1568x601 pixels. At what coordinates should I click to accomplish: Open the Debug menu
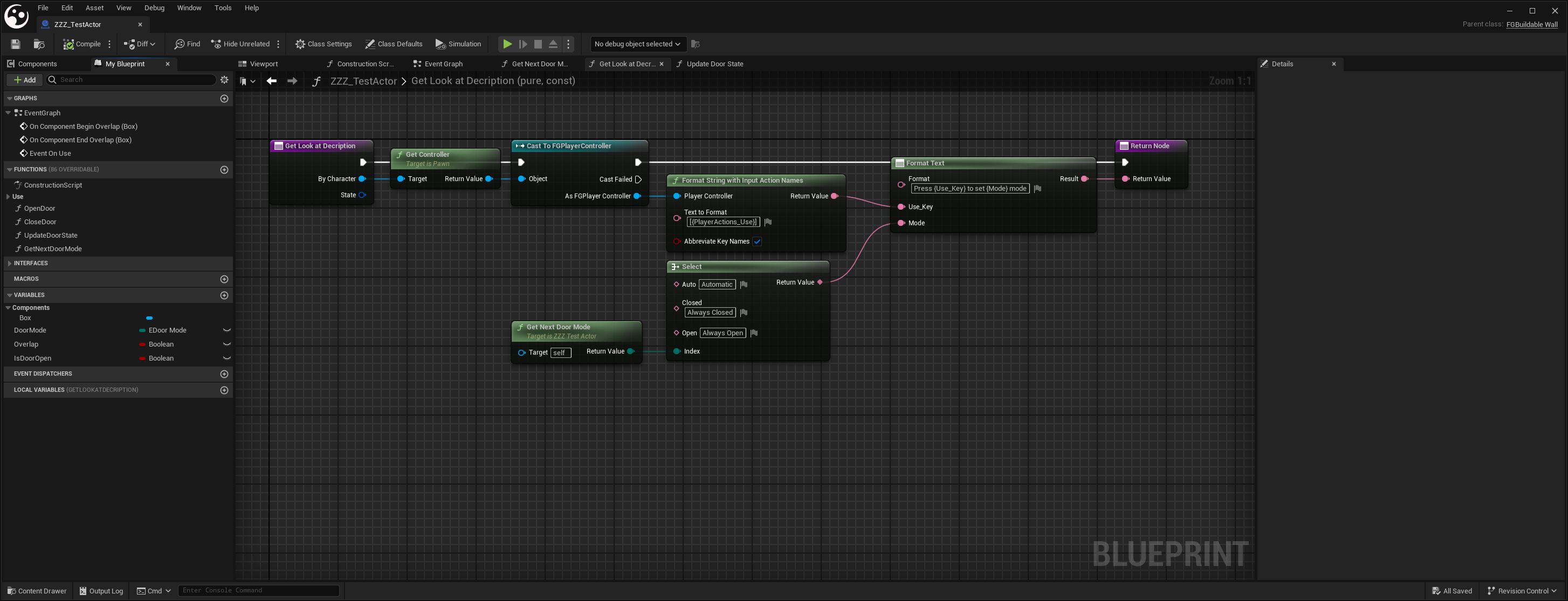pos(154,8)
